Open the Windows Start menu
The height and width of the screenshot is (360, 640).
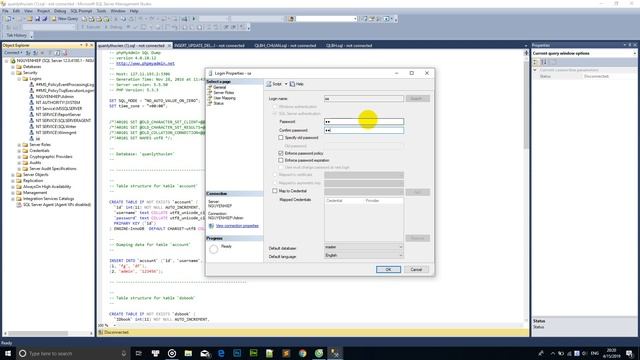click(x=8, y=353)
